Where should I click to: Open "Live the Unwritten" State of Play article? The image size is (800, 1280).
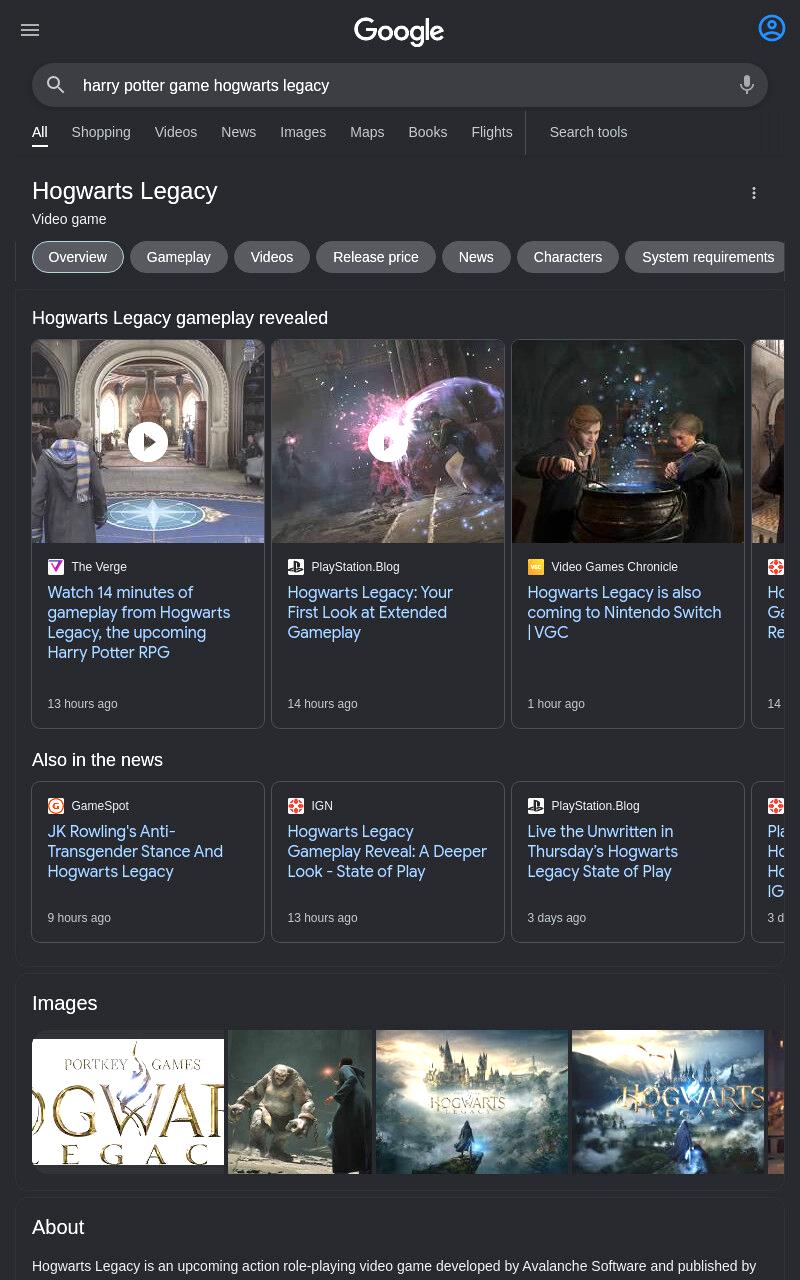click(x=602, y=851)
